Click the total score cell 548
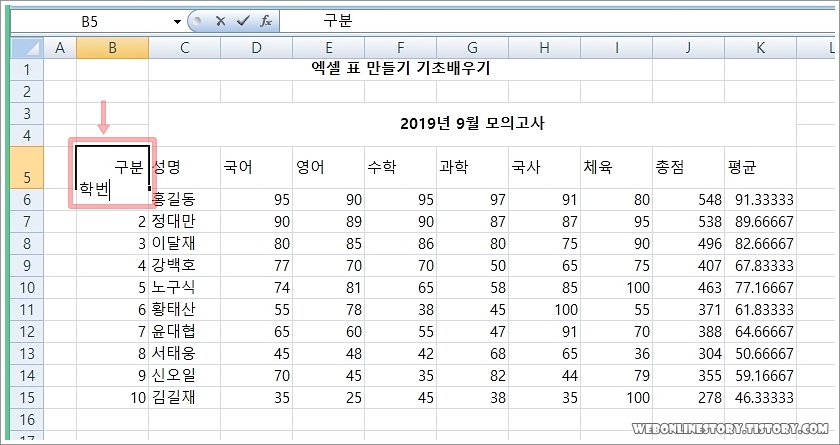Image resolution: width=840 pixels, height=445 pixels. pyautogui.click(x=688, y=199)
